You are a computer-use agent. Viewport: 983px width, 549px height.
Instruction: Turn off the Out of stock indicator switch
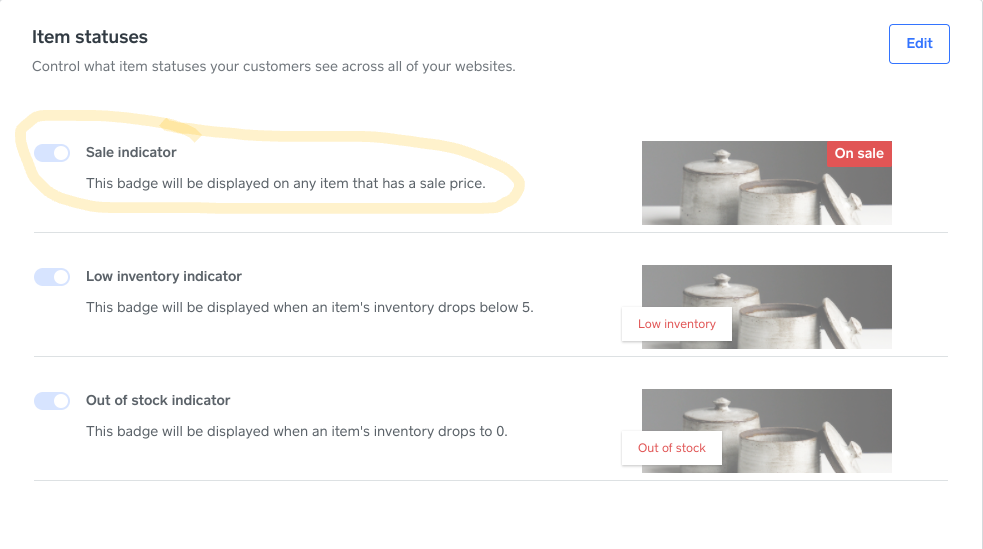(52, 401)
